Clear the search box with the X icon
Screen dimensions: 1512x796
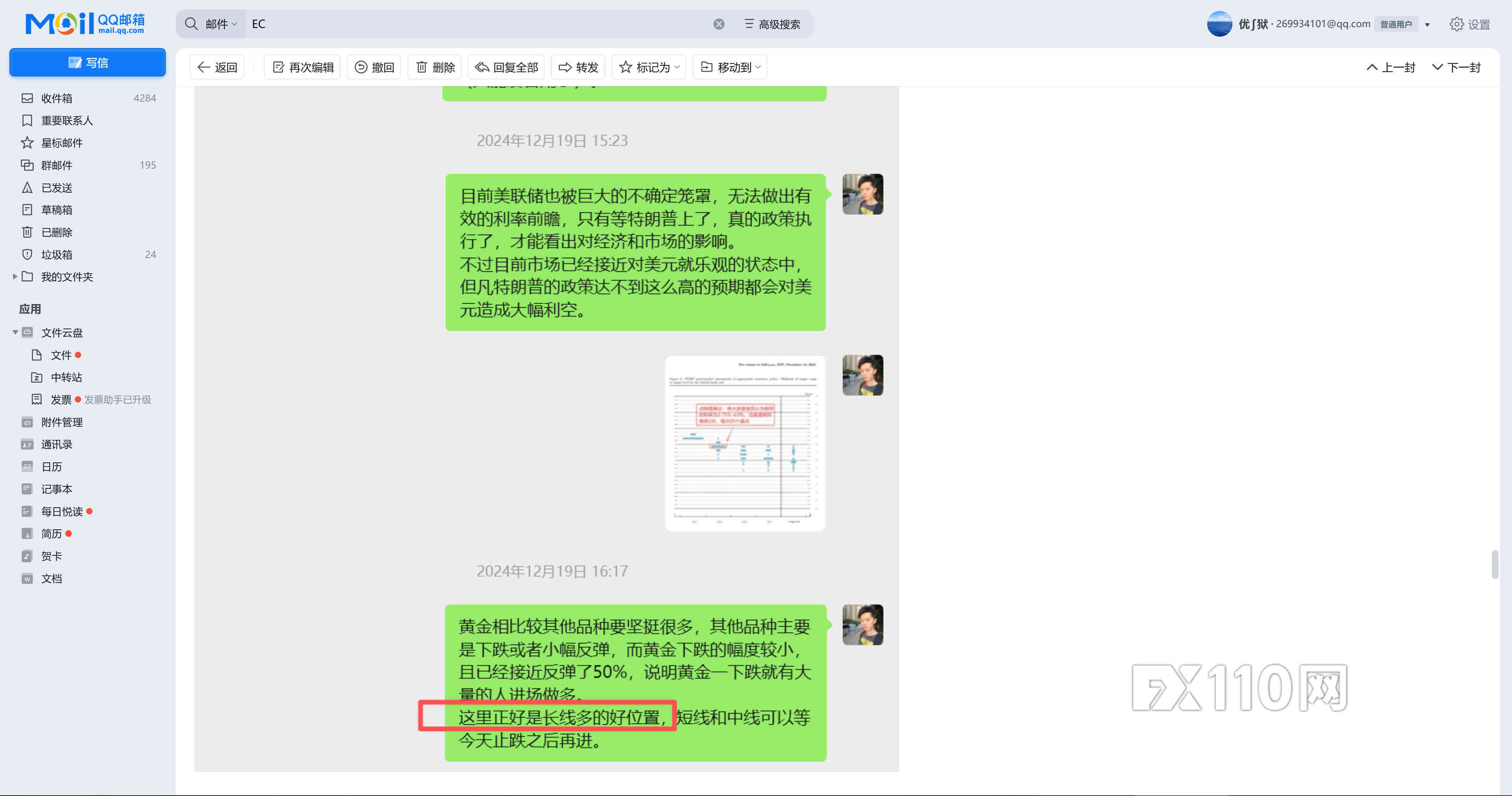[719, 24]
